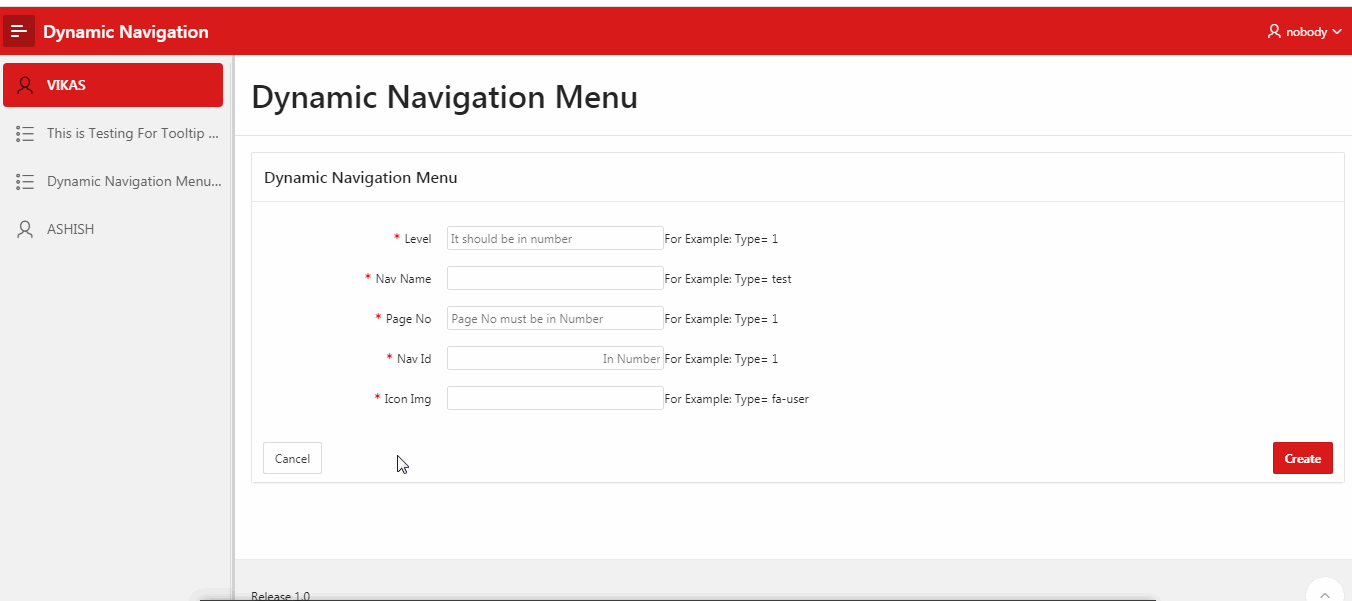Open the nobody account dropdown

[1305, 31]
